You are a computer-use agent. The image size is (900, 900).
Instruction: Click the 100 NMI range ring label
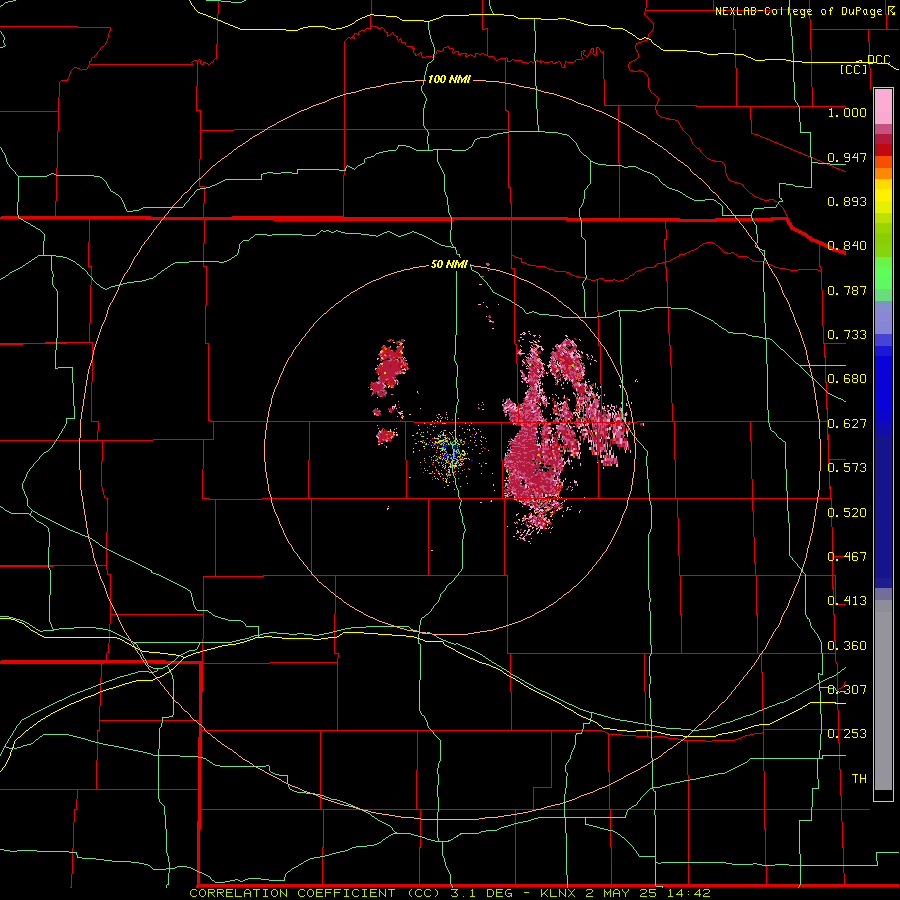click(x=449, y=79)
